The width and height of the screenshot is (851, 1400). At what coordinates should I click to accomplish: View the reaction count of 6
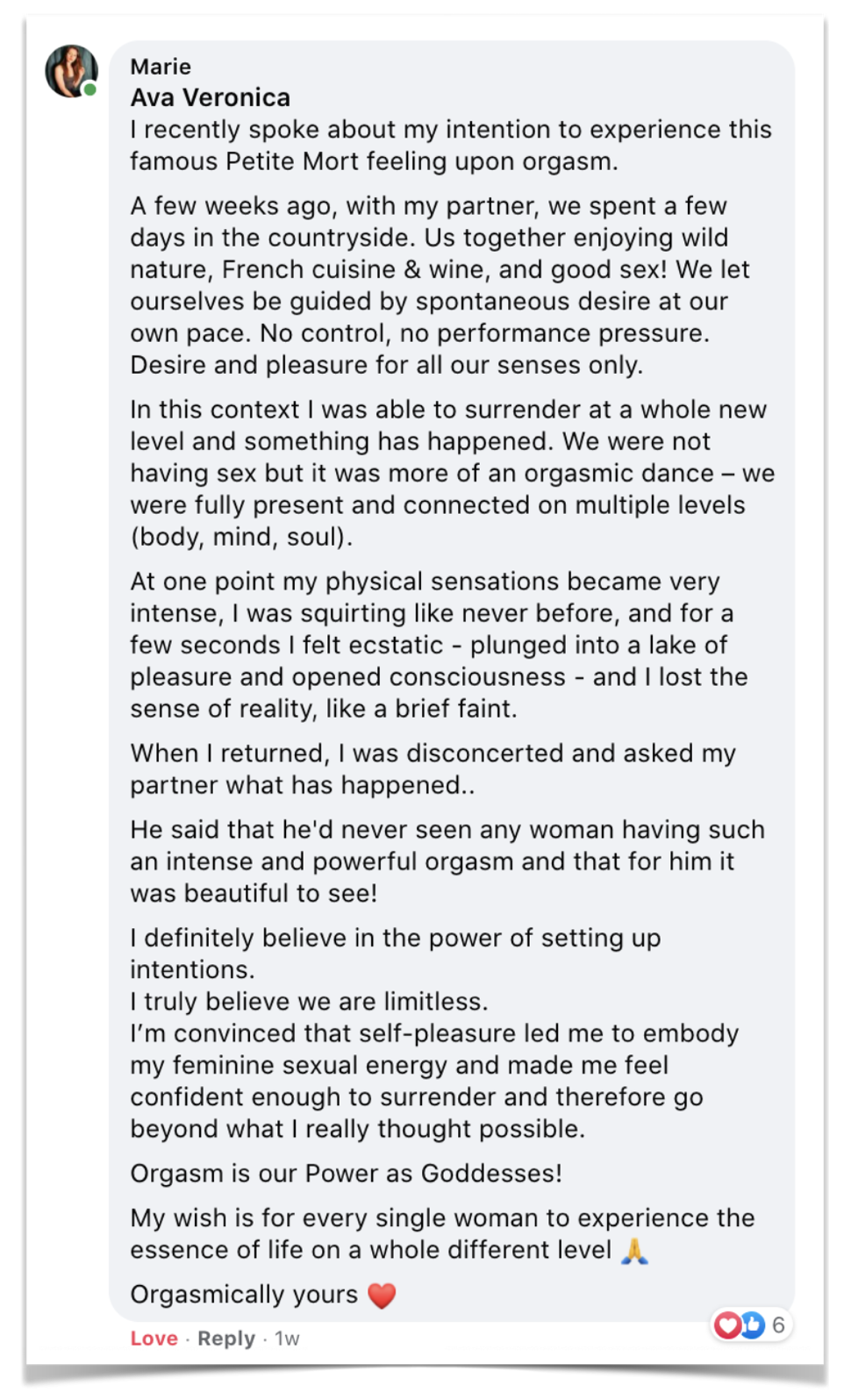coord(778,1325)
